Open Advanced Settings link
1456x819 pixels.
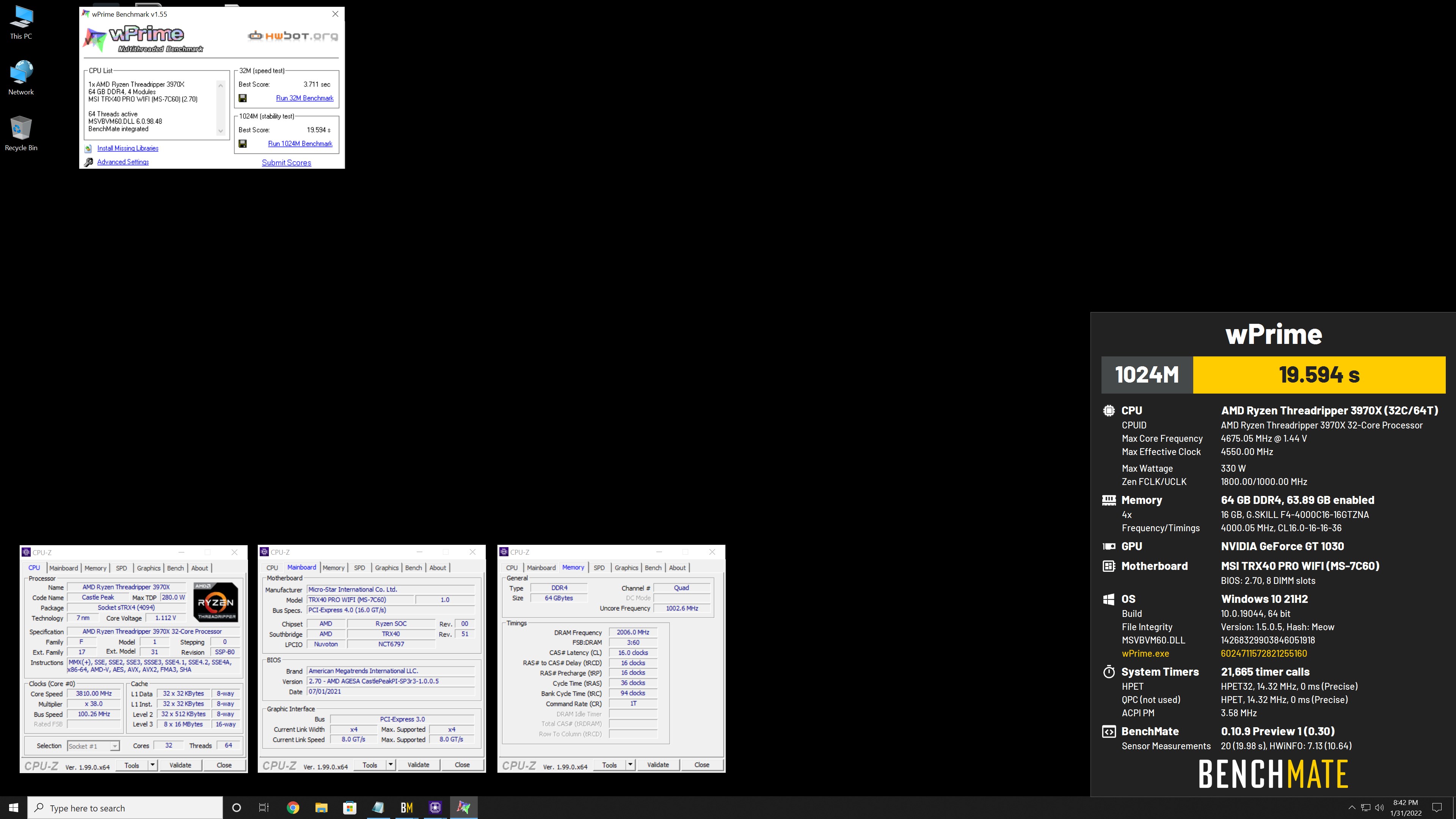122,162
